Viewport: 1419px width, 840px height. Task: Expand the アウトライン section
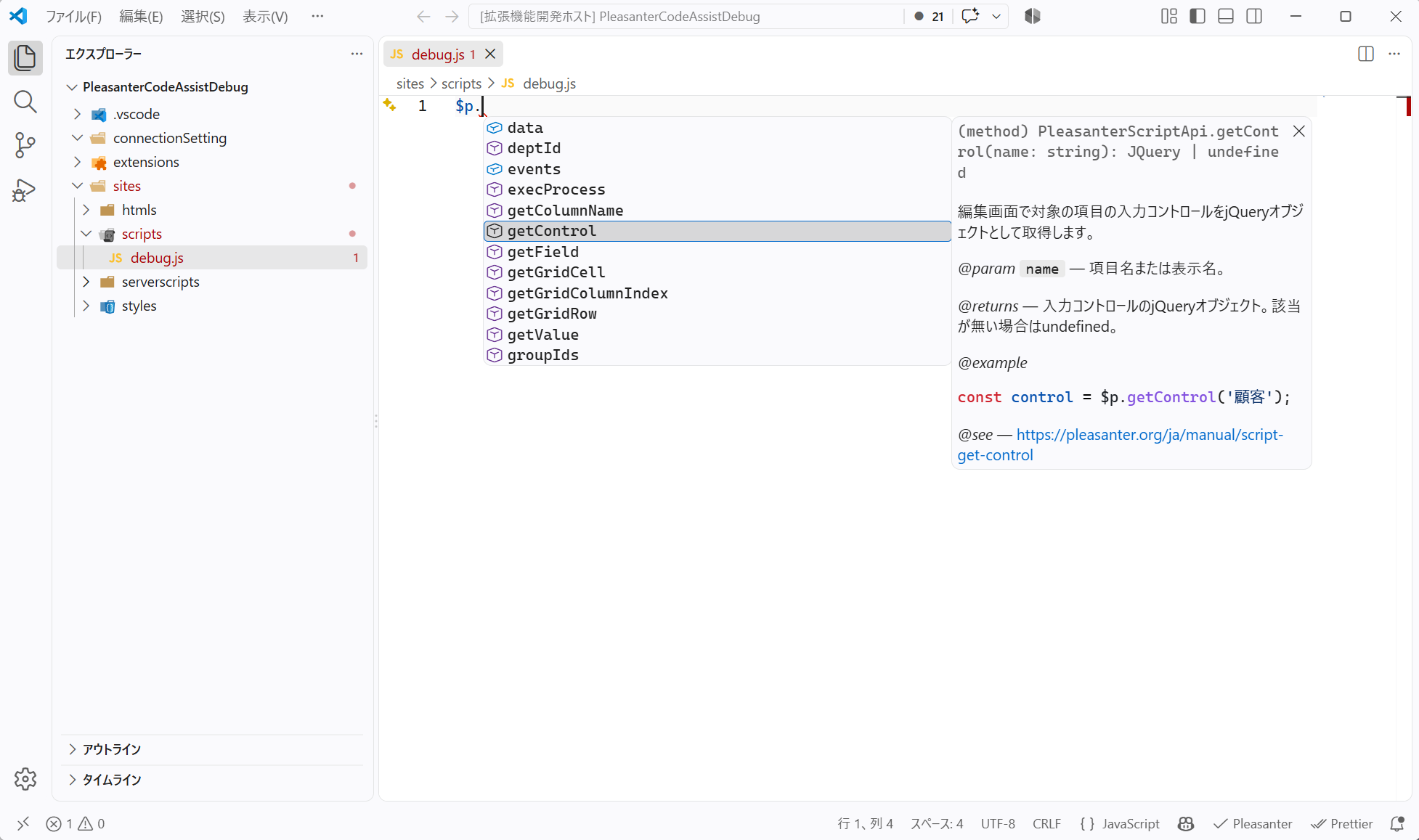tap(212, 749)
